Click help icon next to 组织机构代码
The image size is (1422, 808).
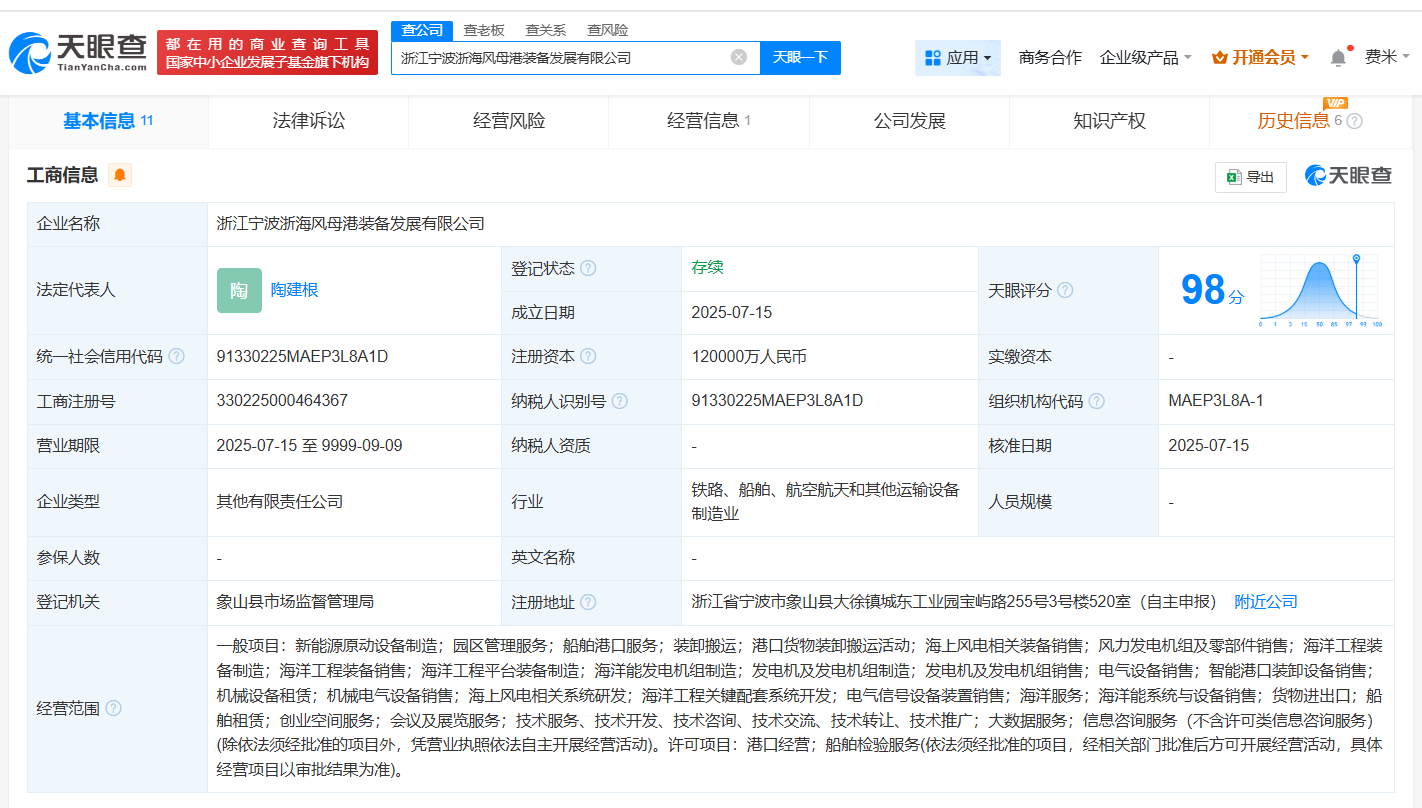(x=1097, y=401)
